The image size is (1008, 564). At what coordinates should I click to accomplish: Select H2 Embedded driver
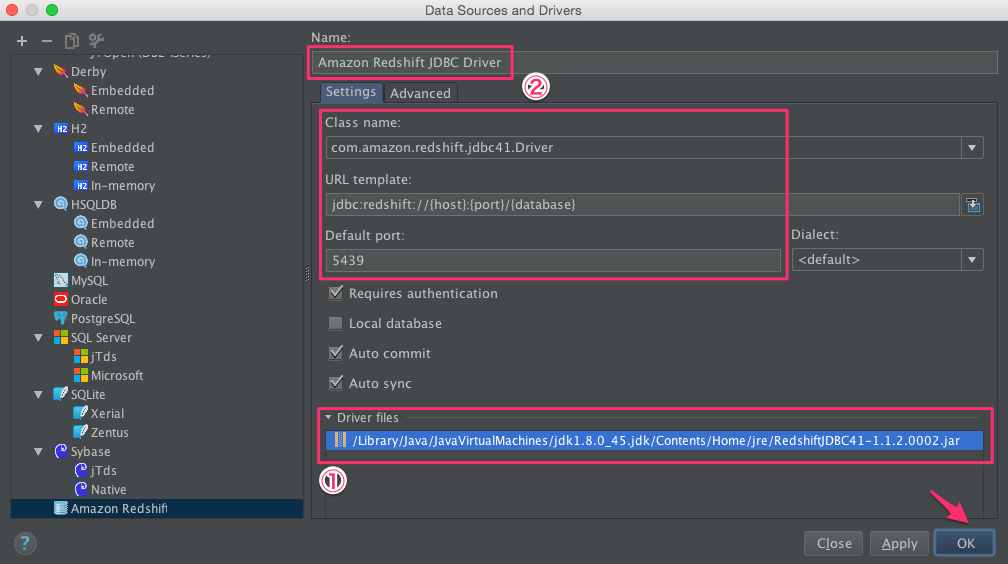tap(122, 147)
